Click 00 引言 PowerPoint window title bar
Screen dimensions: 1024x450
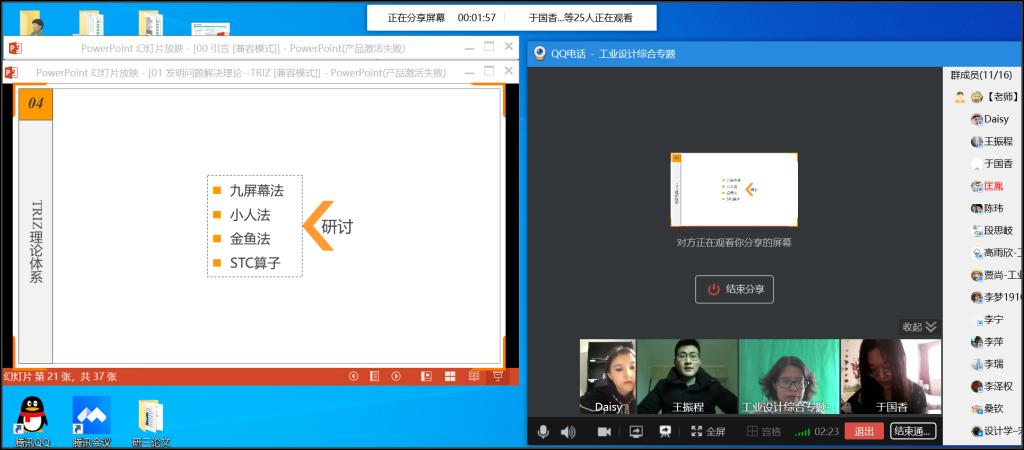261,48
